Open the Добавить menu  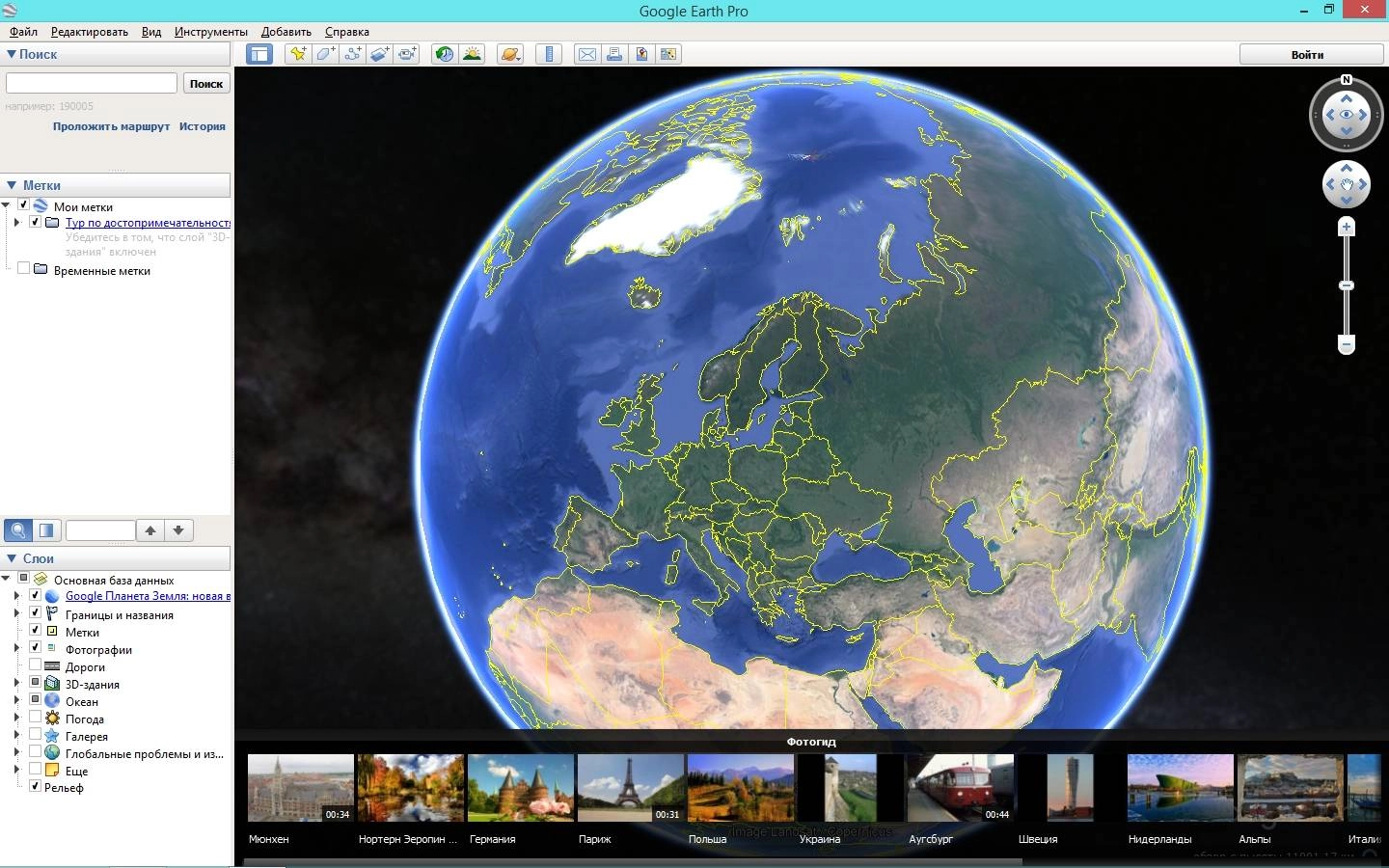click(286, 32)
